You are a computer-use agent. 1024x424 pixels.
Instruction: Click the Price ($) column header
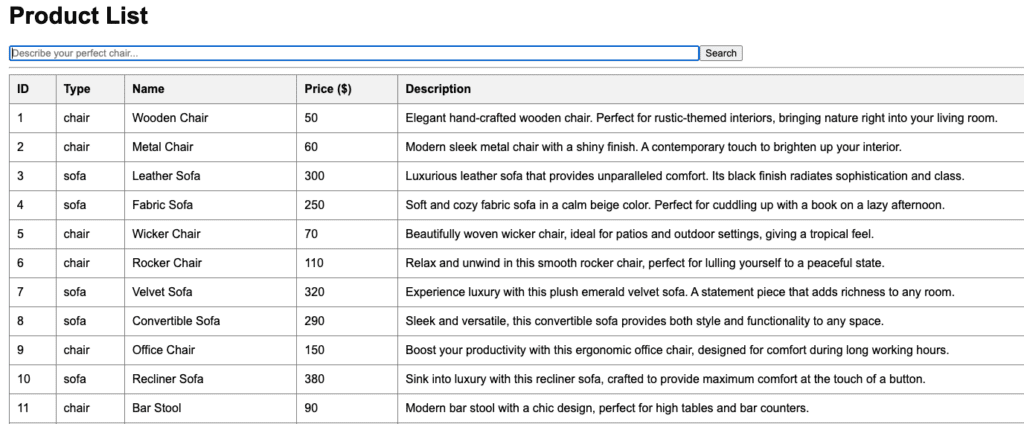(x=328, y=89)
